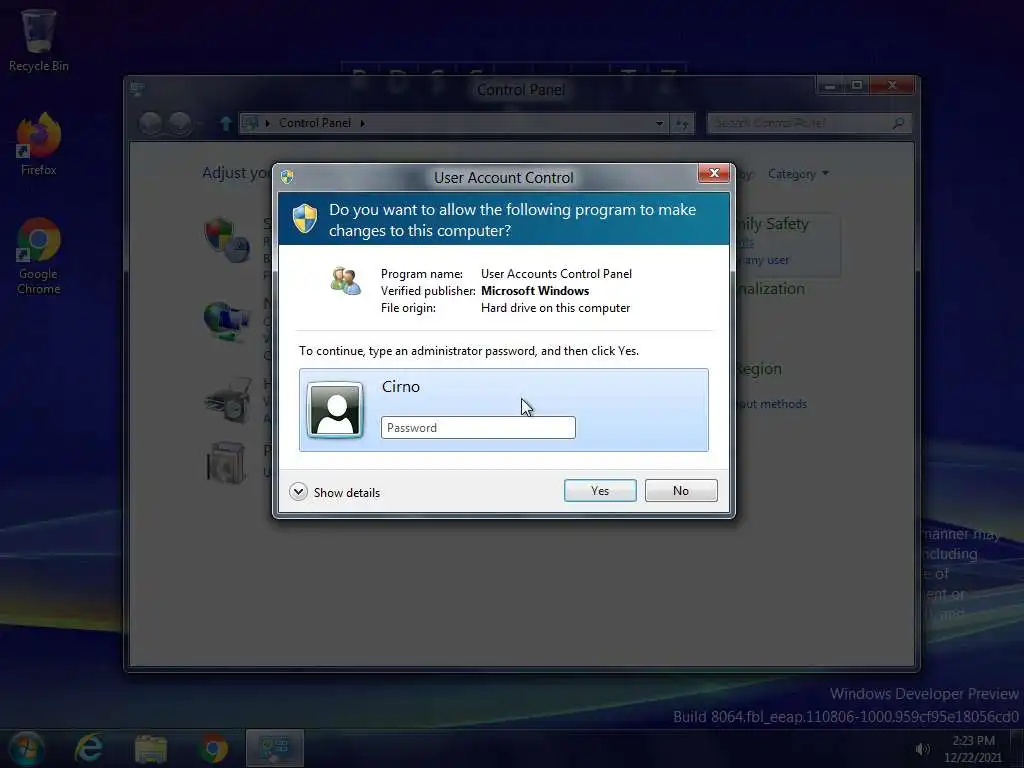Click the small shield icon in UAC title bar
Viewport: 1024px width, 768px height.
point(287,176)
